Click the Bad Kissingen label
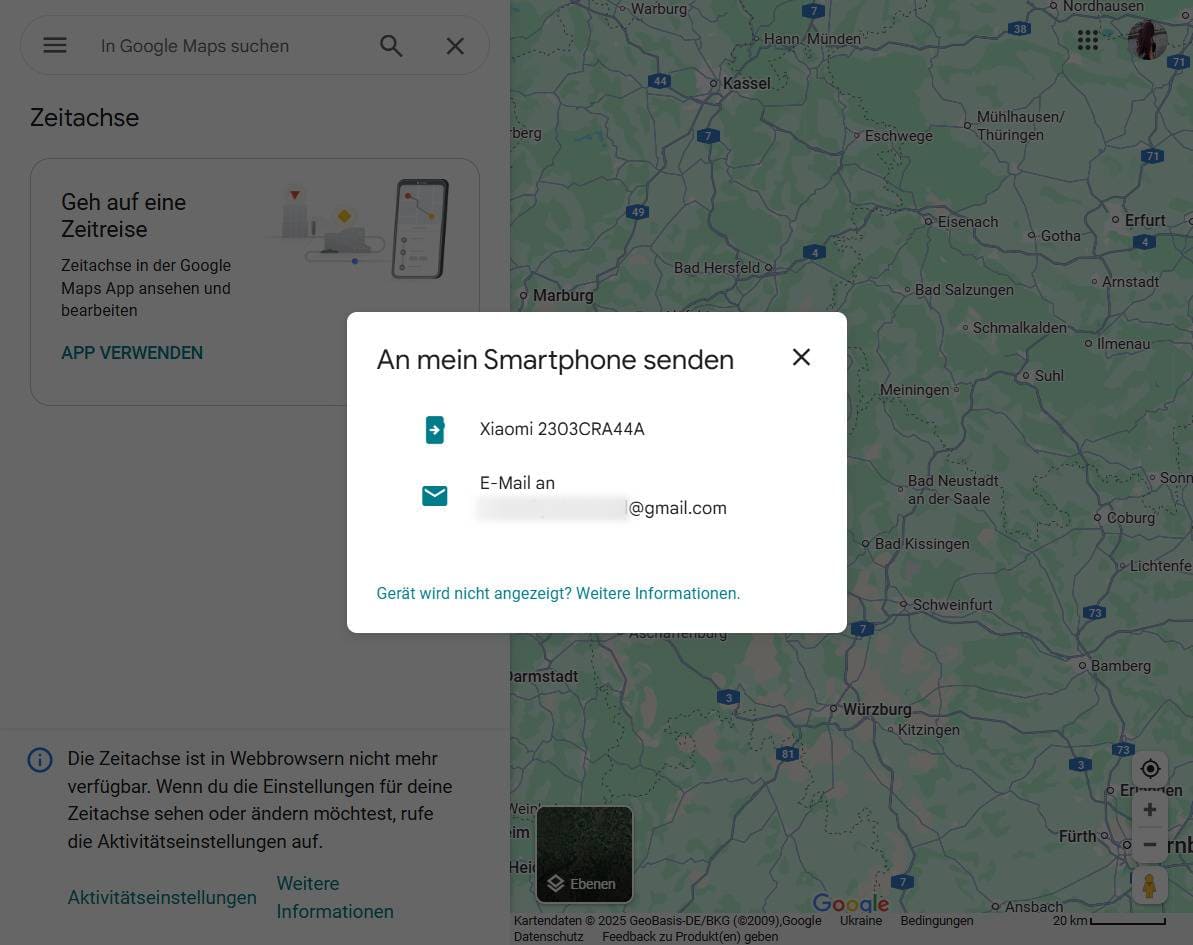 922,544
